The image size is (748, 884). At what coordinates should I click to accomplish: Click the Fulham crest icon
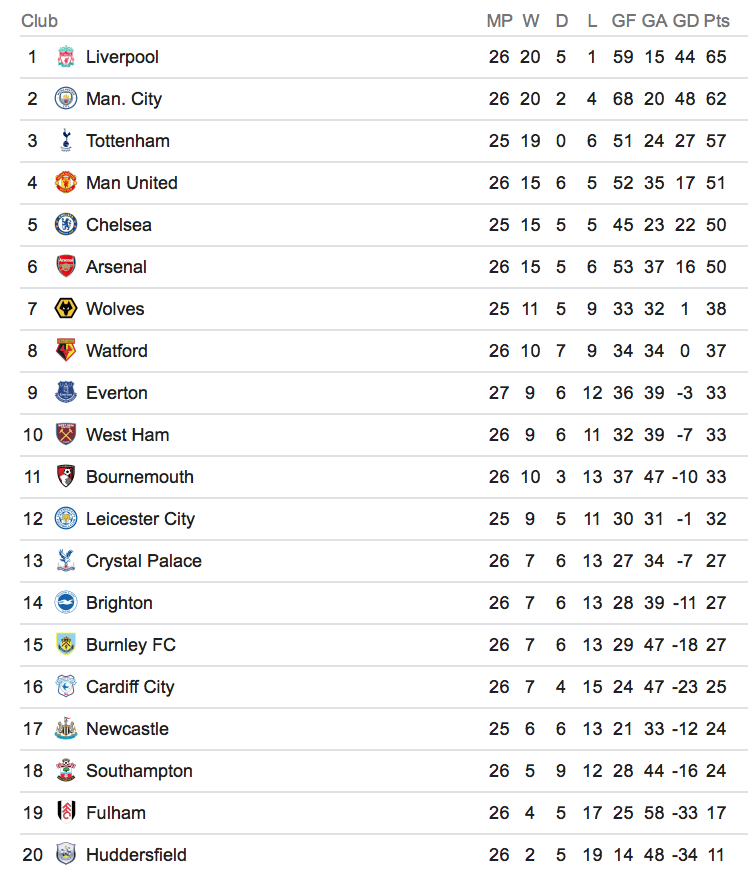click(x=66, y=813)
